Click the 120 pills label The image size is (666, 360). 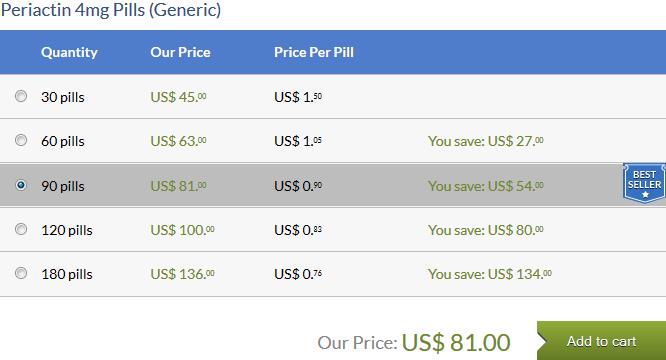67,230
